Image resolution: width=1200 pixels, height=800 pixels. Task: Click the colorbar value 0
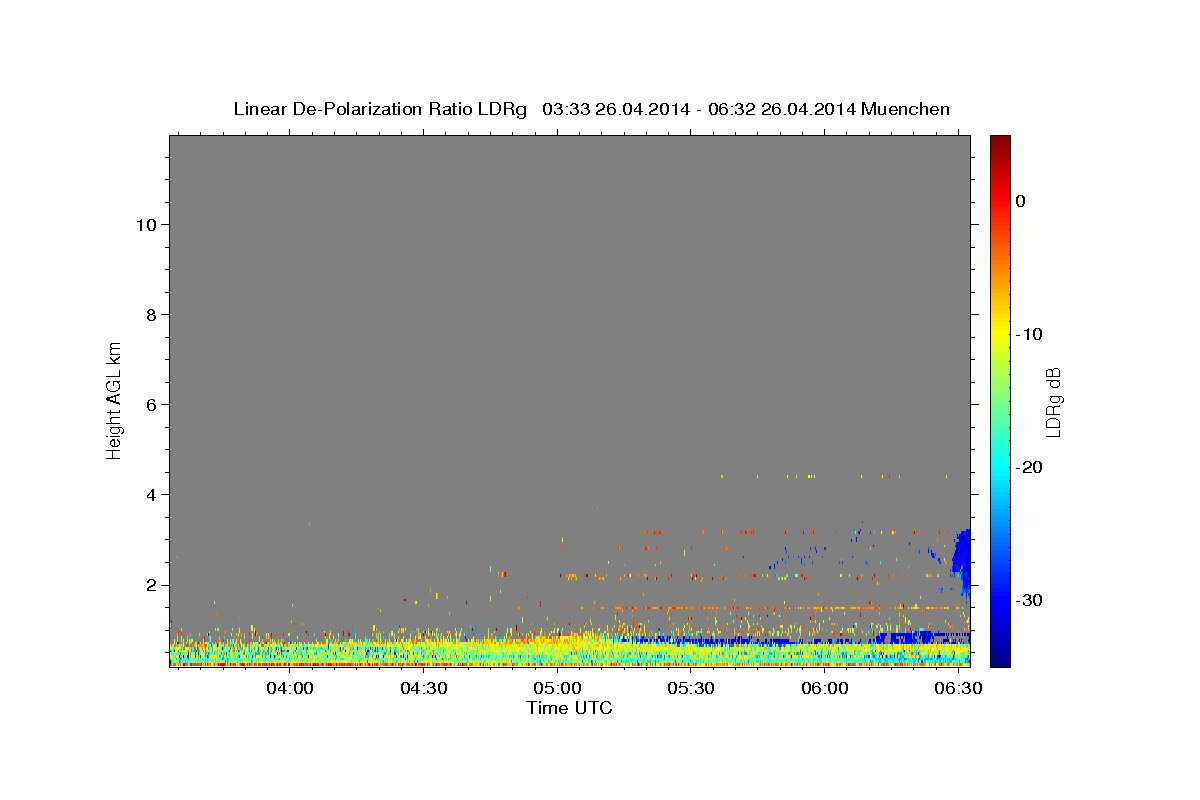(1021, 201)
